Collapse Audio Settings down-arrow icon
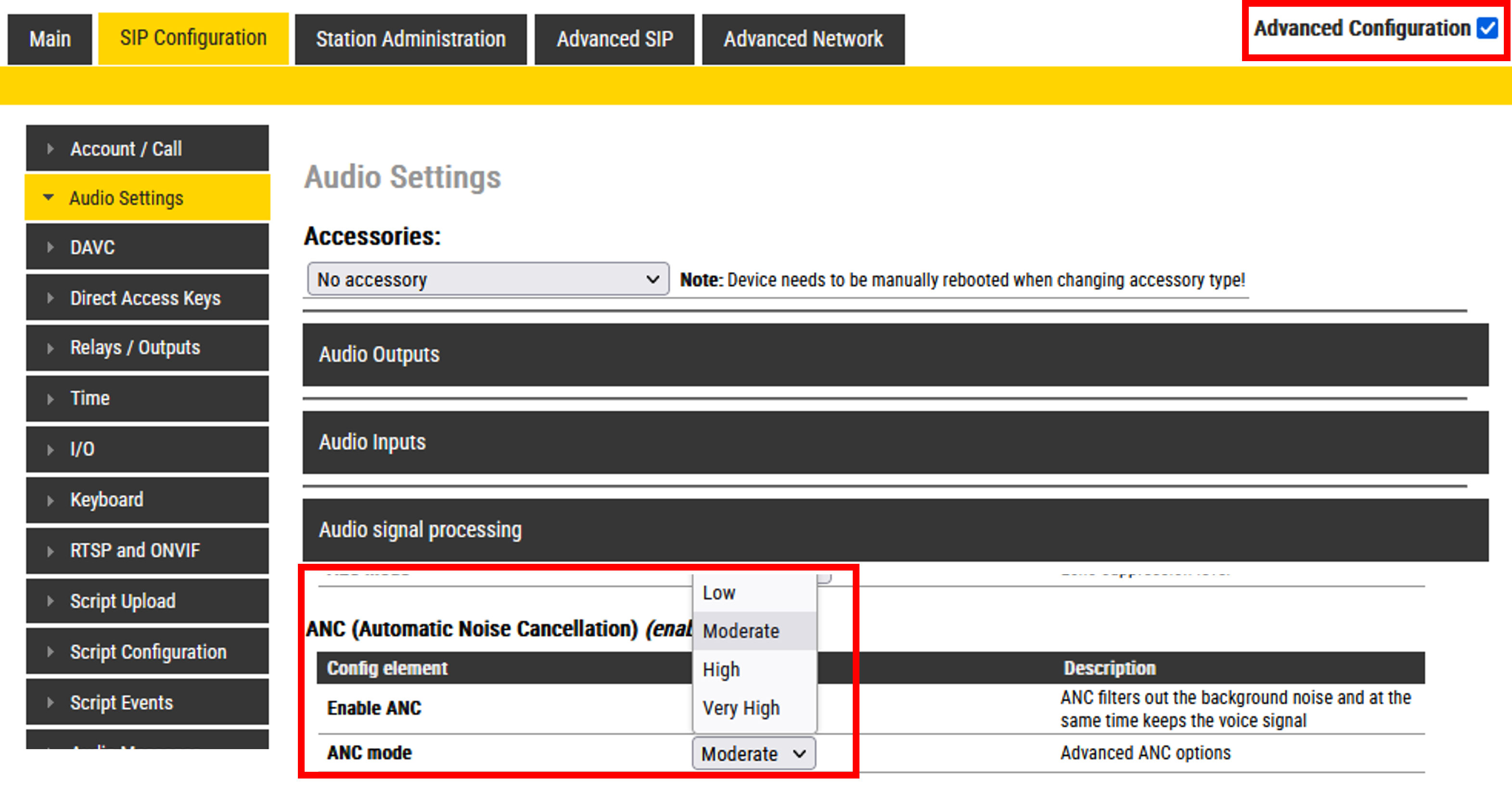This screenshot has width=1512, height=792. 49,198
